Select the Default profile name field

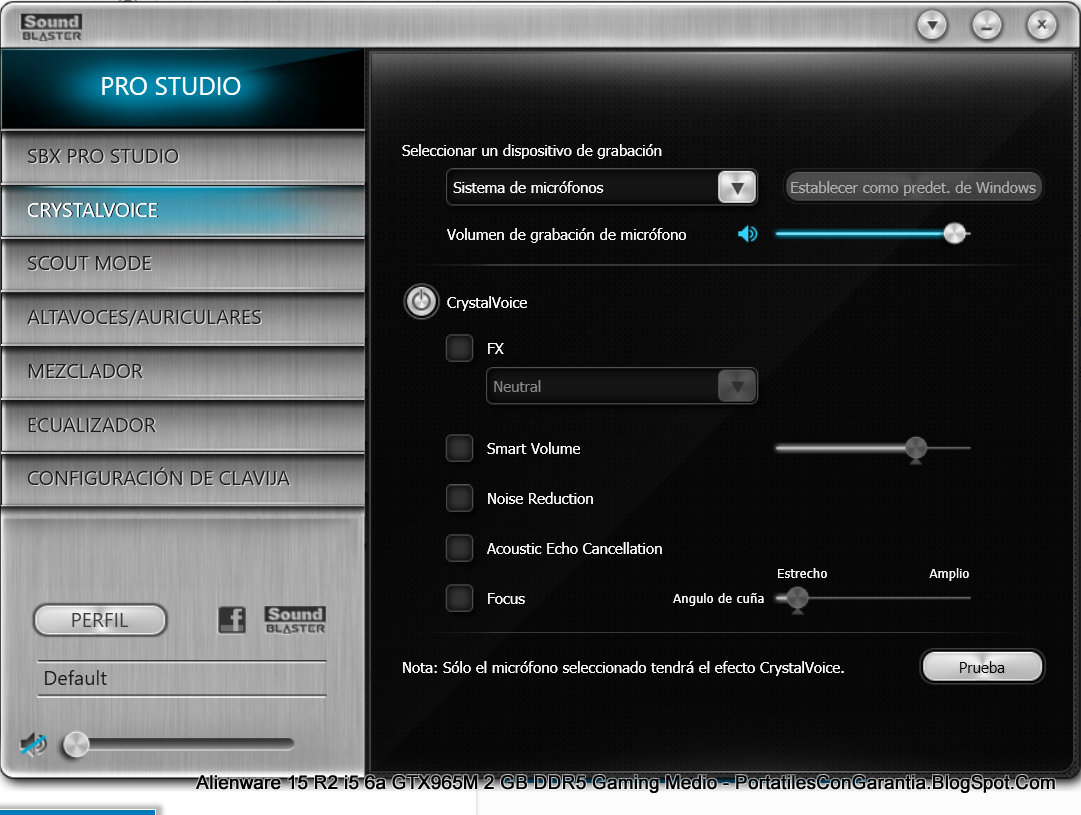pos(181,678)
